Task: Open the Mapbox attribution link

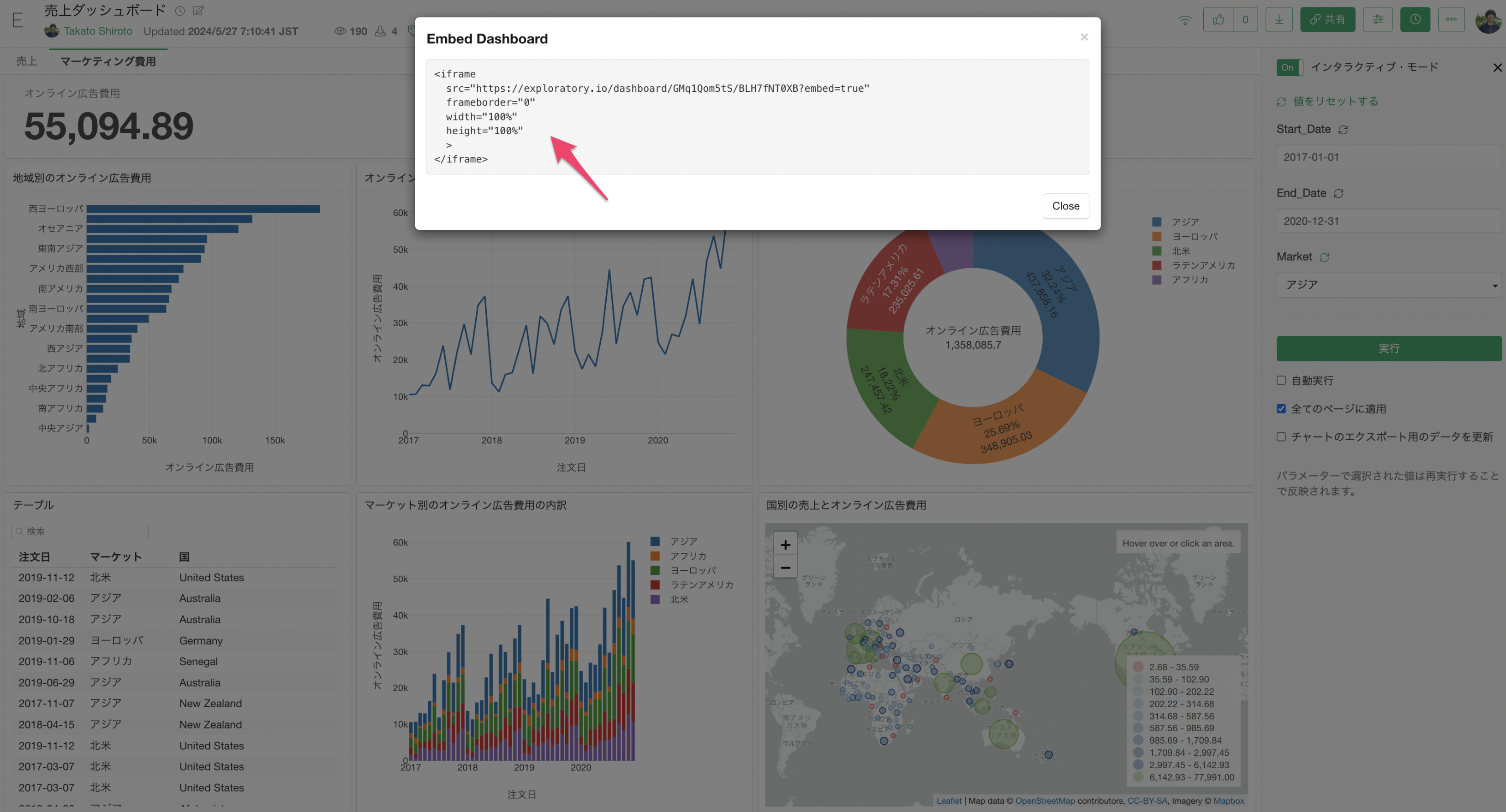Action: (1228, 800)
